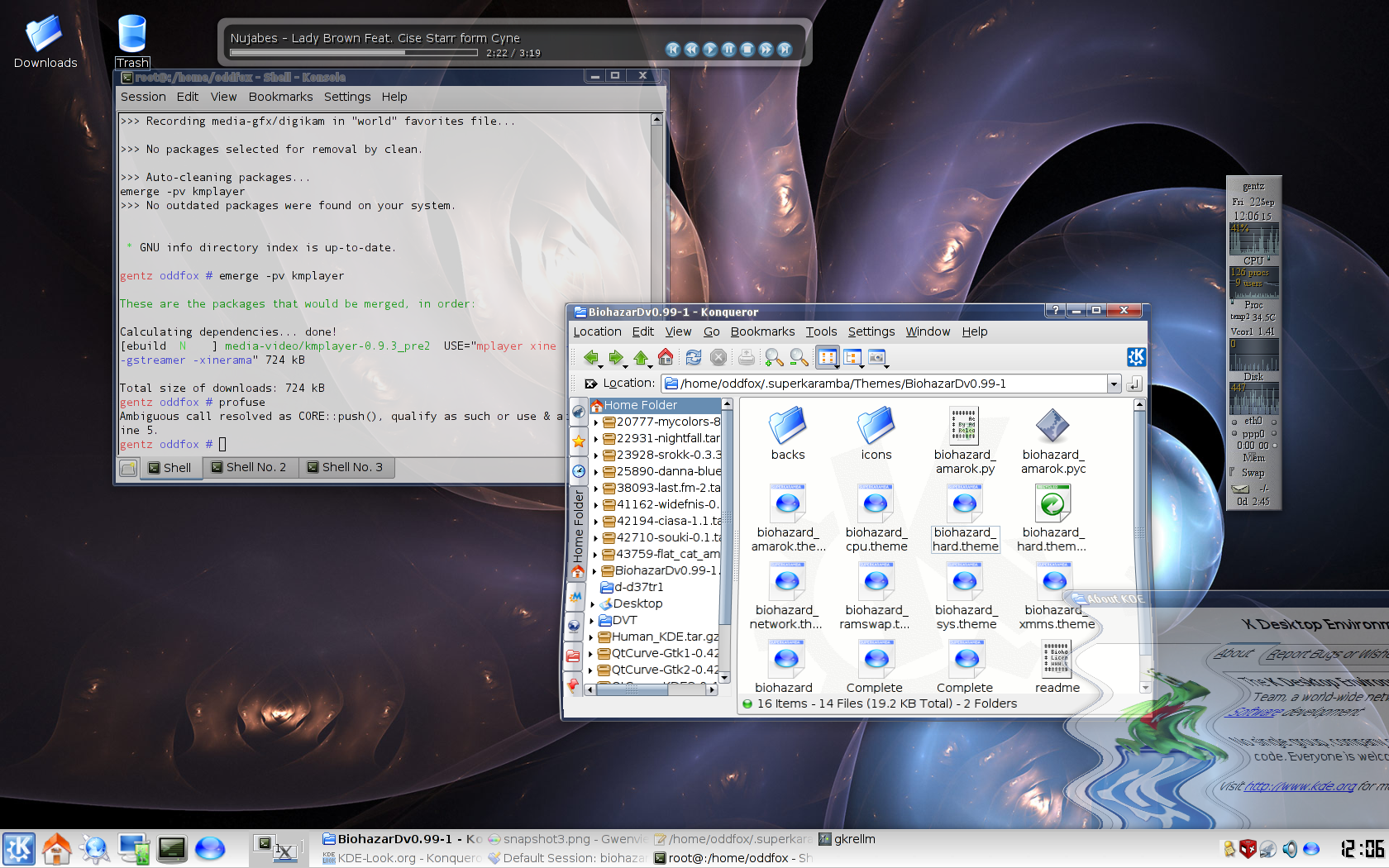This screenshot has width=1389, height=868.
Task: Open the backs folder in Konqueror
Action: click(x=787, y=433)
